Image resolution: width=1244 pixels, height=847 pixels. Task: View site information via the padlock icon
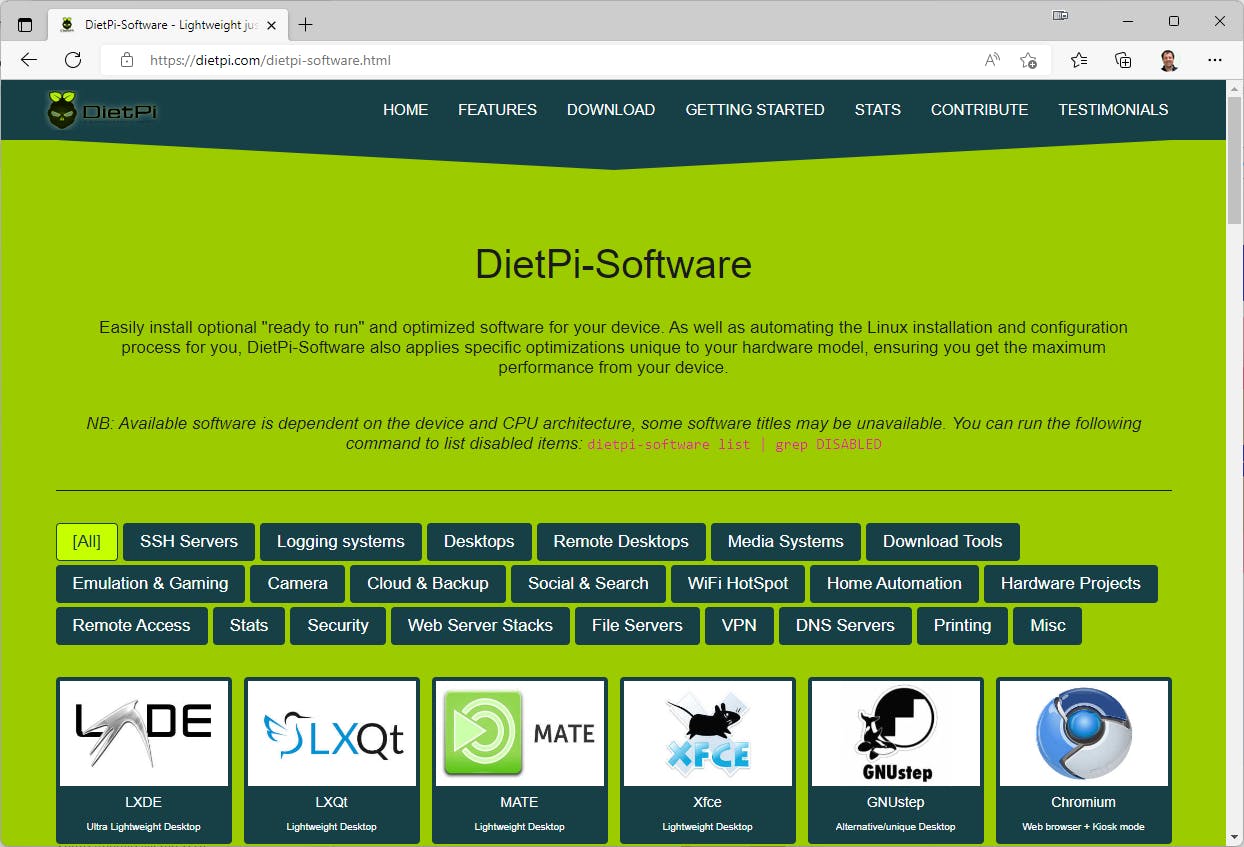pos(127,60)
